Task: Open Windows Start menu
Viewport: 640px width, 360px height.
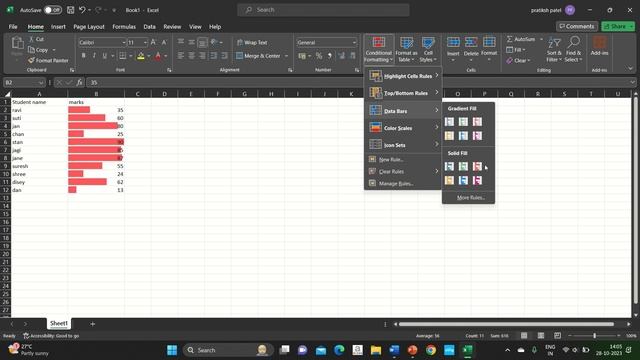Action: [x=172, y=350]
